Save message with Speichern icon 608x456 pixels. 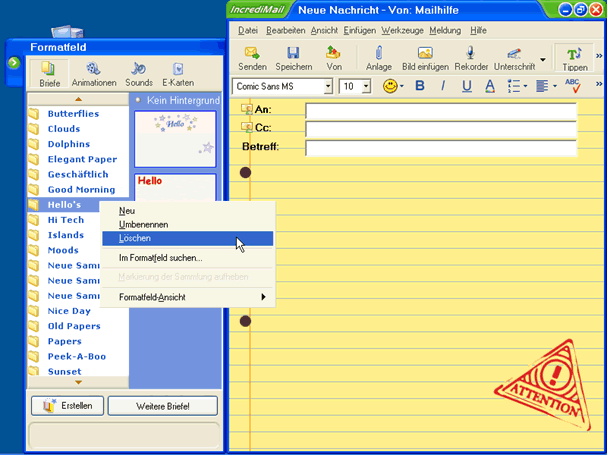coord(294,59)
